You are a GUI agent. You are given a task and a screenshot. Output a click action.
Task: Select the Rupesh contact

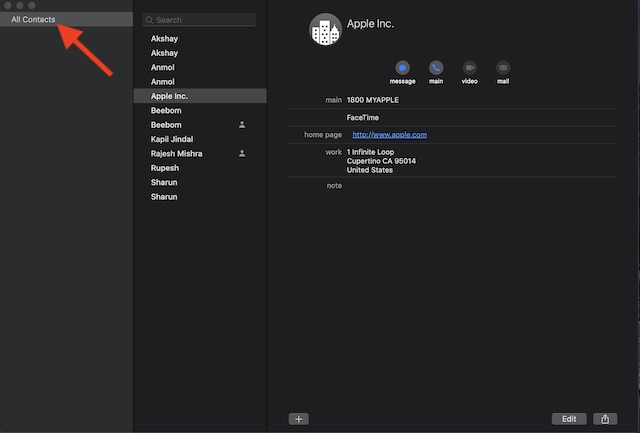tap(200, 168)
